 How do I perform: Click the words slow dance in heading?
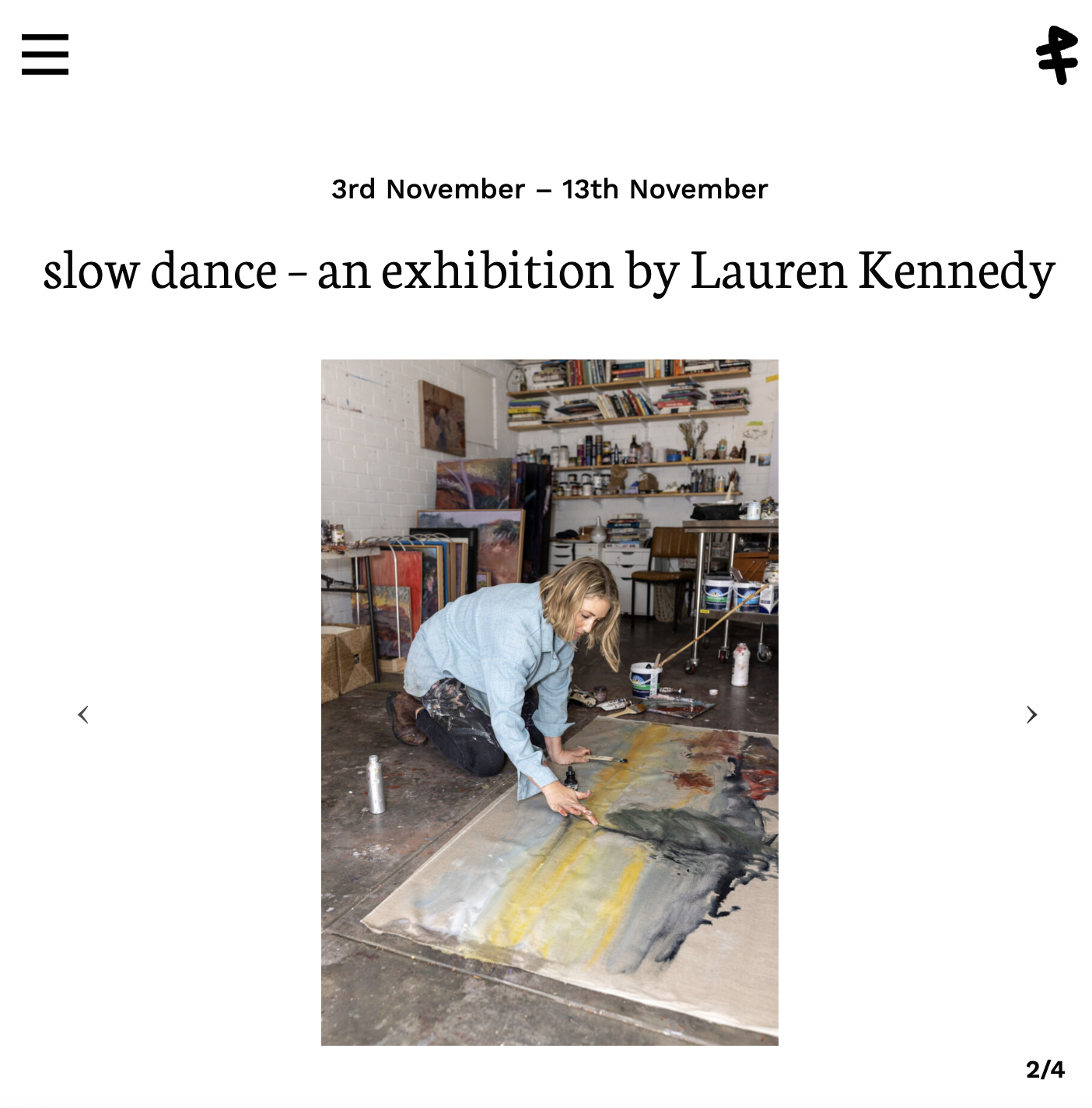click(160, 271)
